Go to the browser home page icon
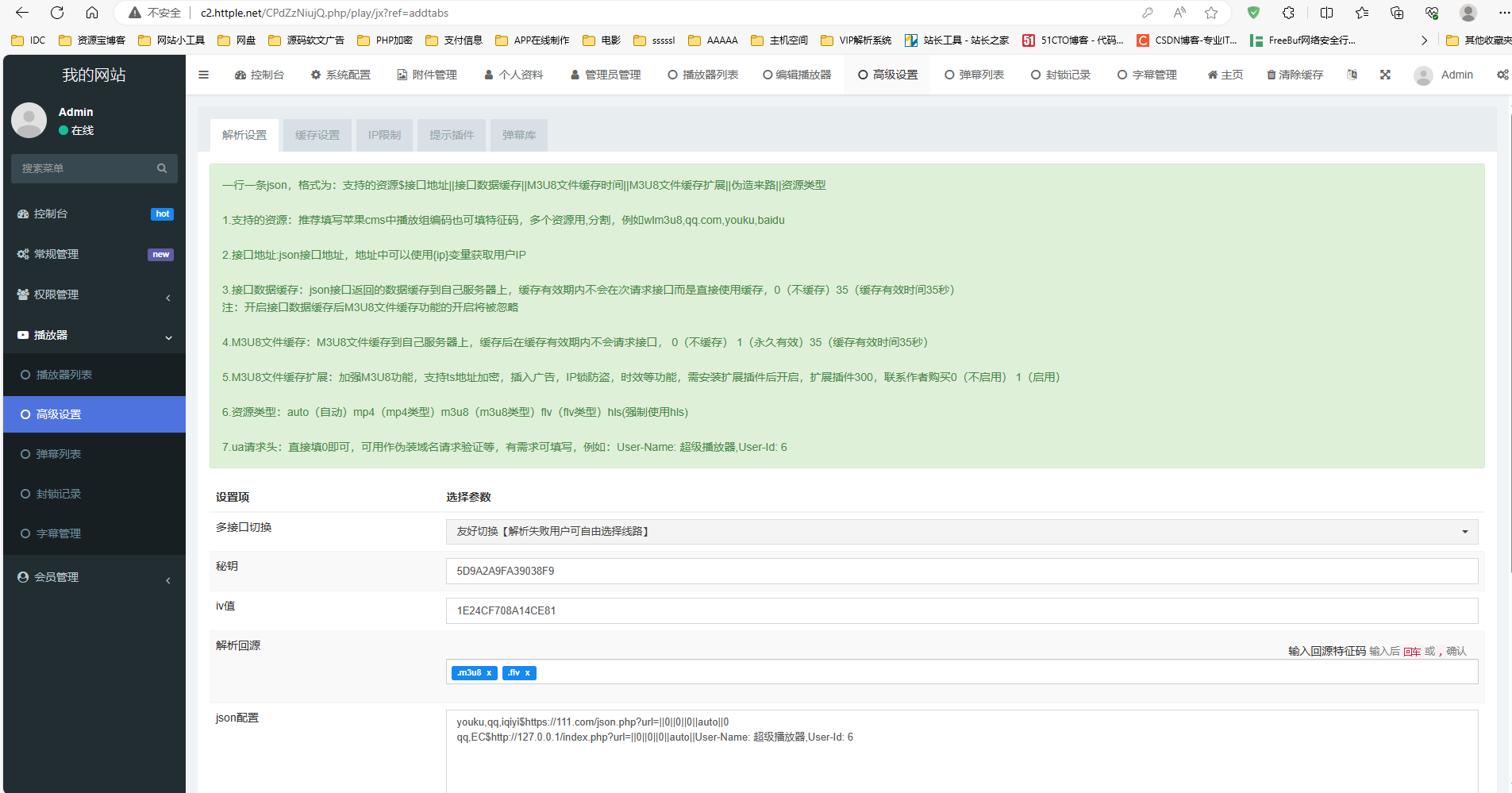Image resolution: width=1512 pixels, height=793 pixels. tap(92, 13)
